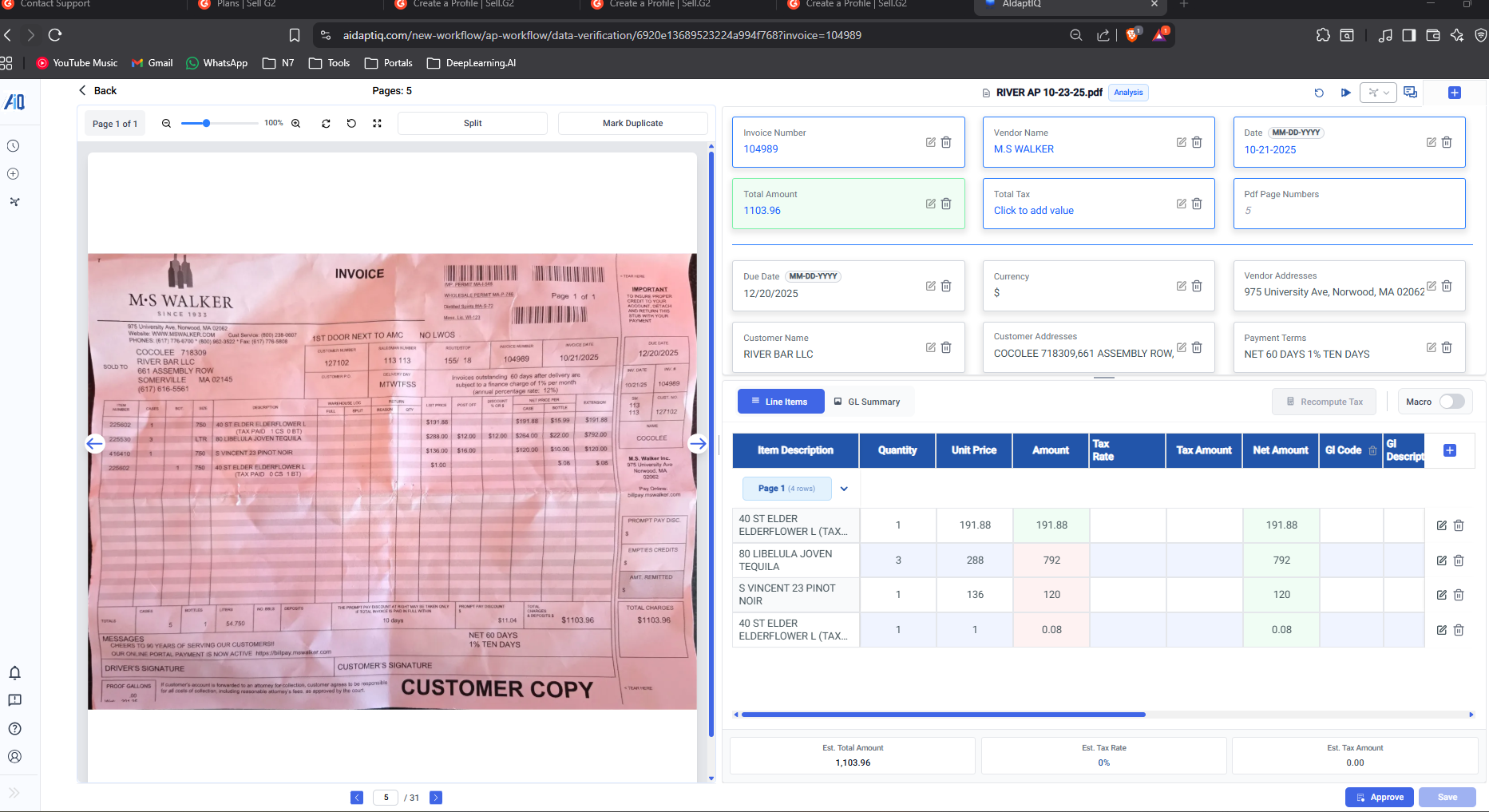Edit the S VINCENT 23 PINOT NOIR row
This screenshot has width=1489, height=812.
point(1442,595)
